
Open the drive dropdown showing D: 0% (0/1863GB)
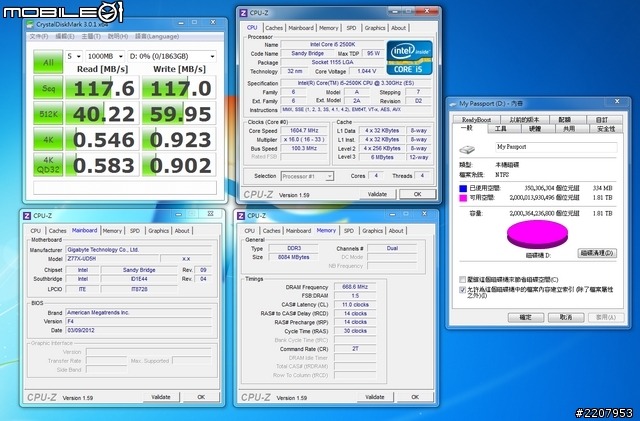[x=172, y=56]
